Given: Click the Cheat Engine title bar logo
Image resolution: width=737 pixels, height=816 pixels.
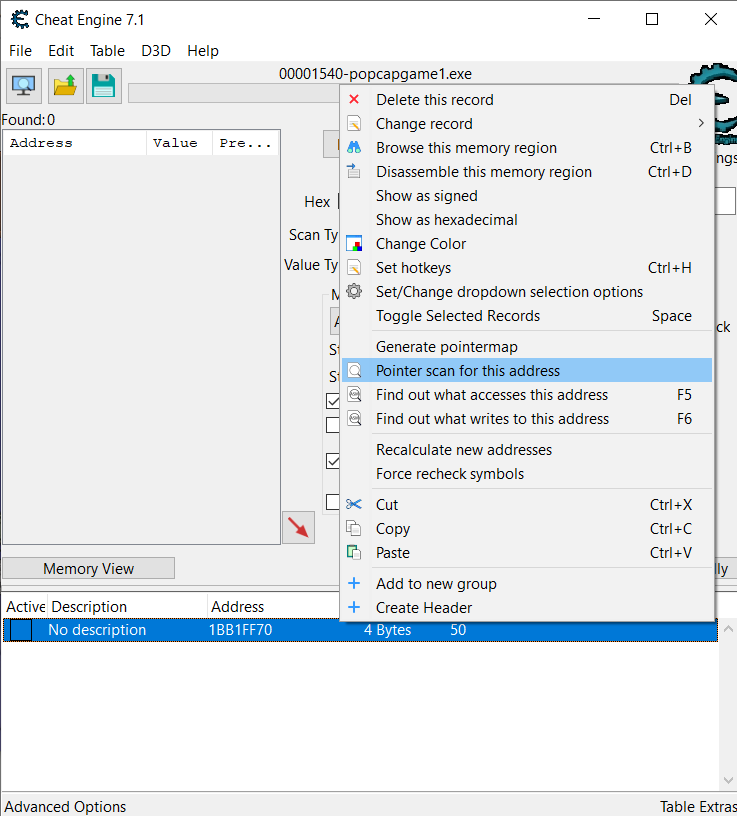Looking at the screenshot, I should [x=20, y=20].
